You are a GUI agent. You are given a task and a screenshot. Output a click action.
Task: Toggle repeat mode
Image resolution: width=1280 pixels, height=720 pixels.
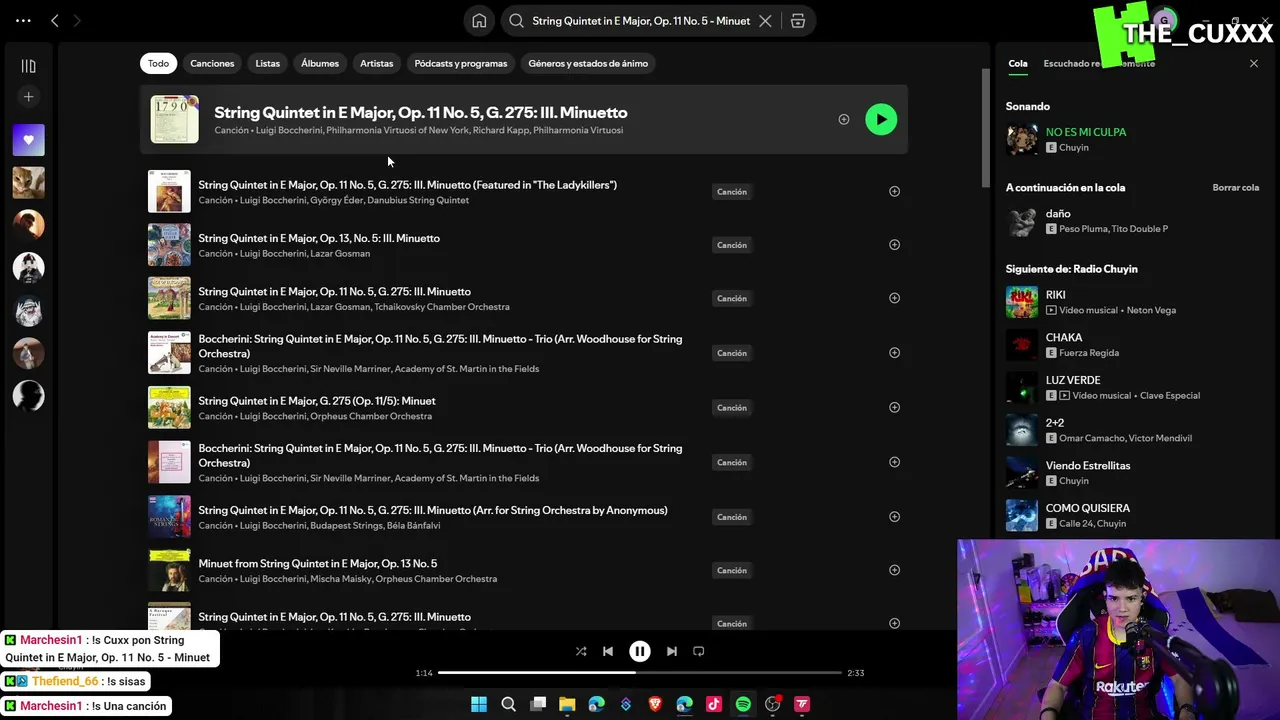[x=699, y=651]
